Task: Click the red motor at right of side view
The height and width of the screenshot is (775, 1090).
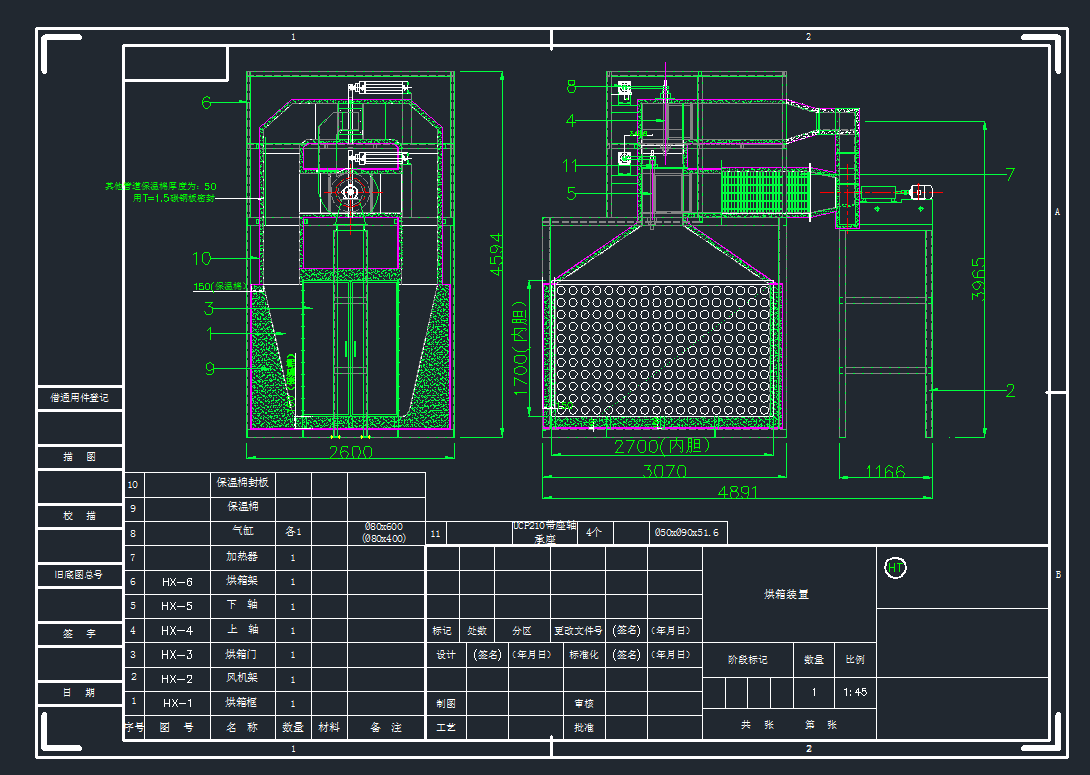Action: coord(921,192)
